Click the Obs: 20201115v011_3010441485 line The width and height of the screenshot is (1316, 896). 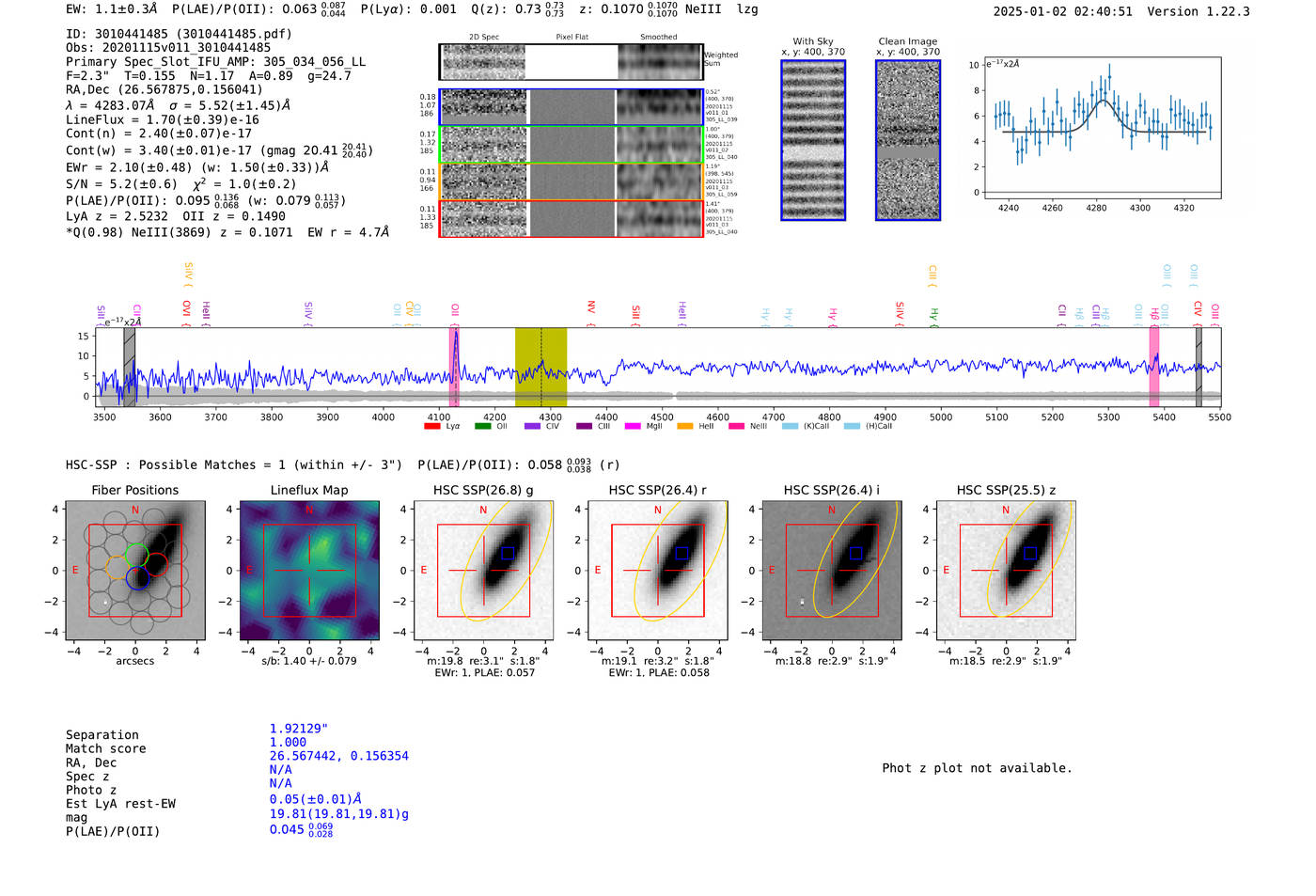168,47
